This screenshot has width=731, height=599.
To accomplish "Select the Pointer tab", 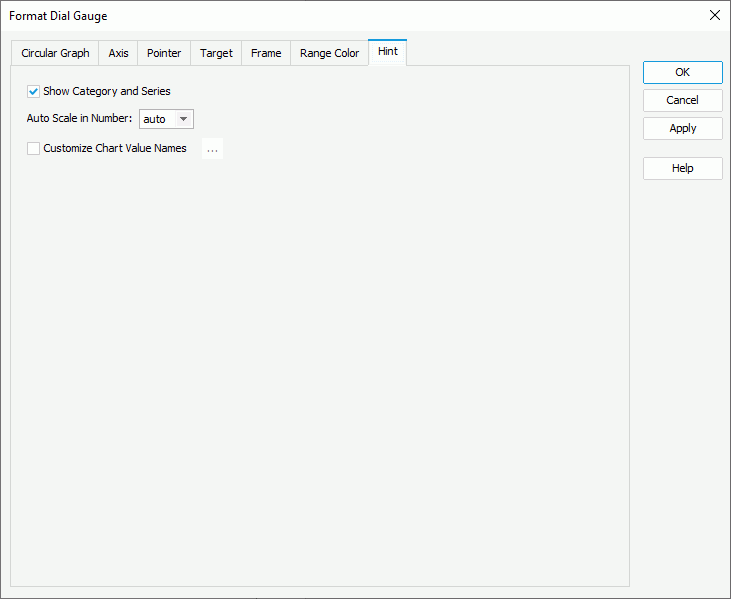I will [x=164, y=53].
